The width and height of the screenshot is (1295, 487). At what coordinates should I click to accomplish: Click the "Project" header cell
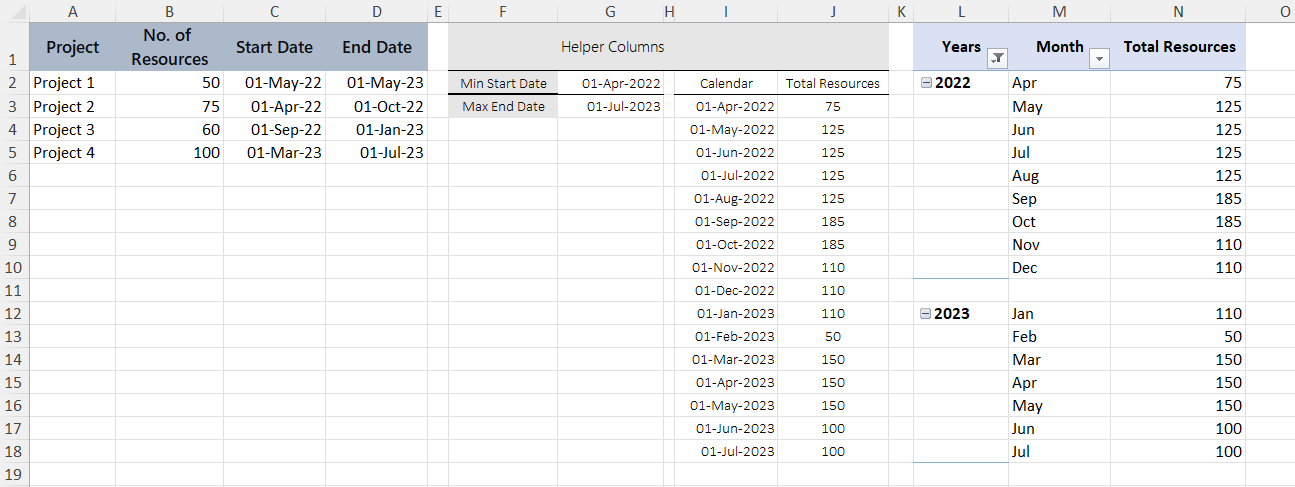coord(72,47)
